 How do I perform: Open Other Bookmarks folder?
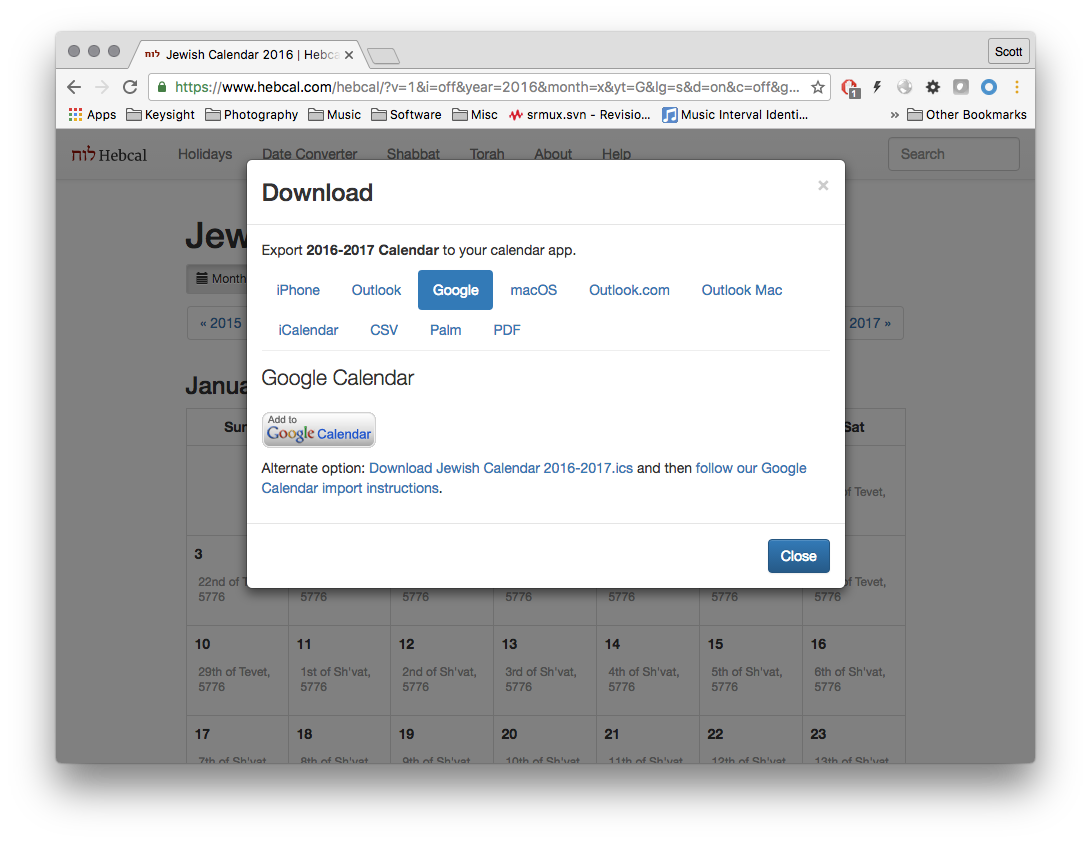coord(967,115)
